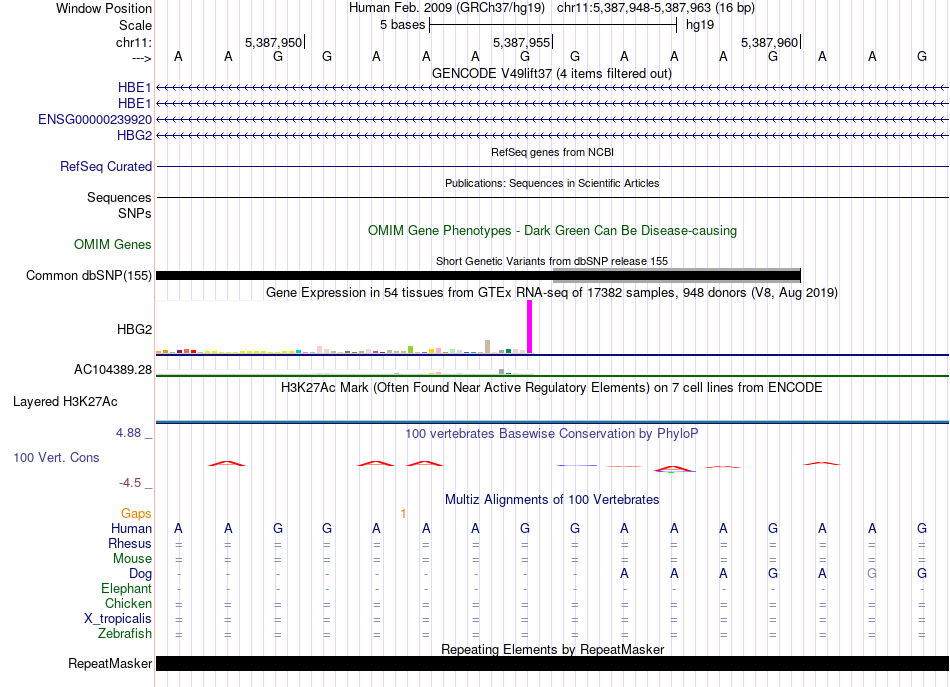Click the Sequences SNPs track label

pyautogui.click(x=119, y=205)
